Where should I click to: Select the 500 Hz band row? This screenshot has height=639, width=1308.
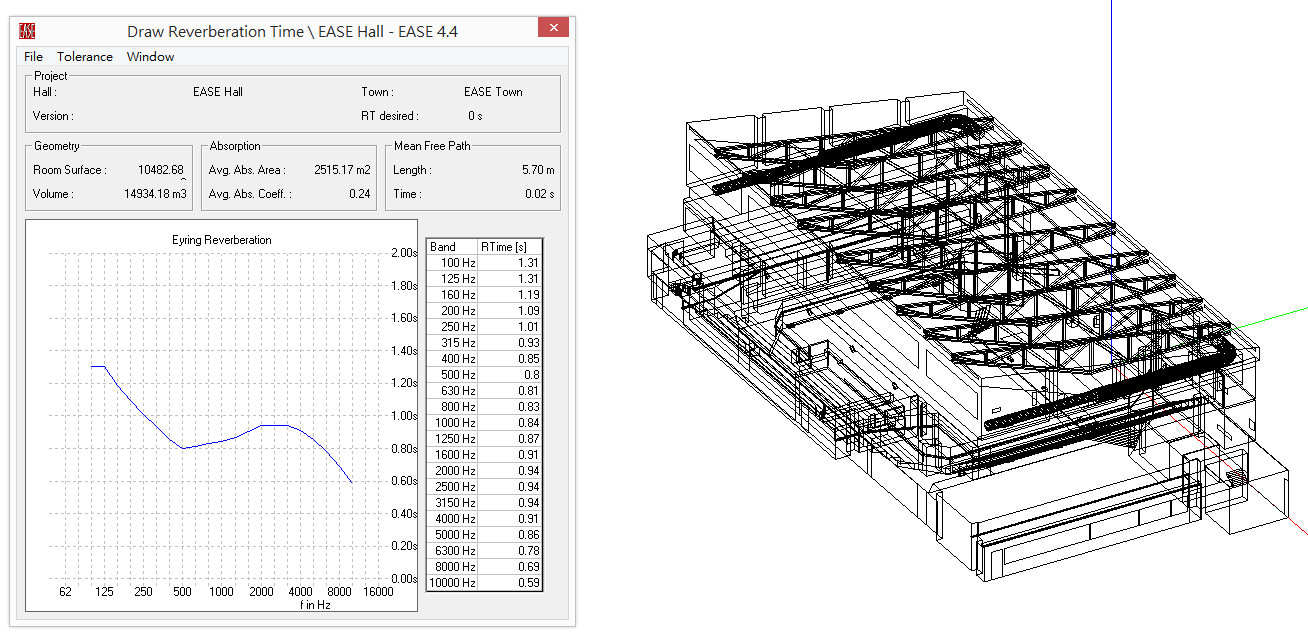484,375
